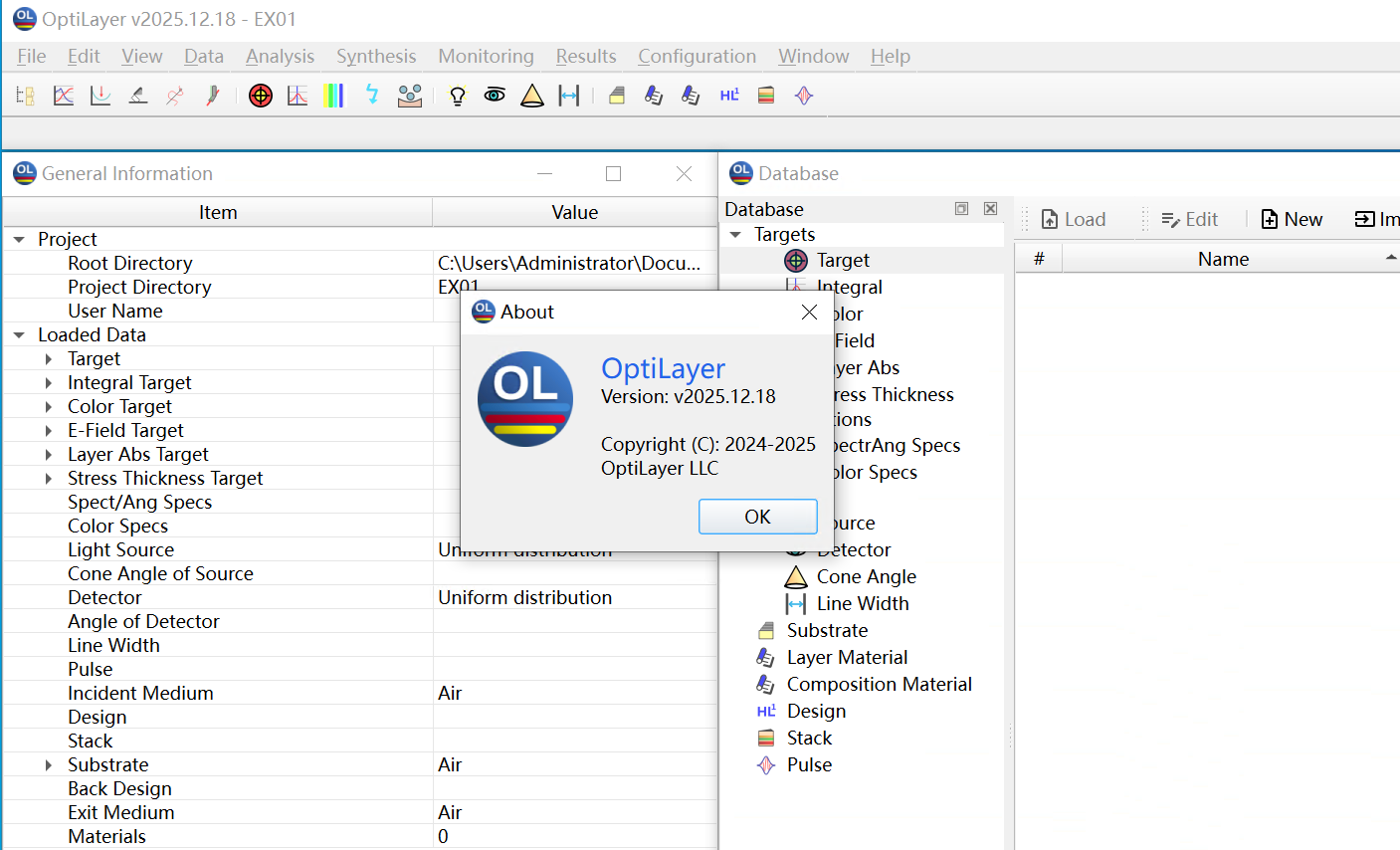Click the toolbar chart icon with crossing curves

click(64, 96)
